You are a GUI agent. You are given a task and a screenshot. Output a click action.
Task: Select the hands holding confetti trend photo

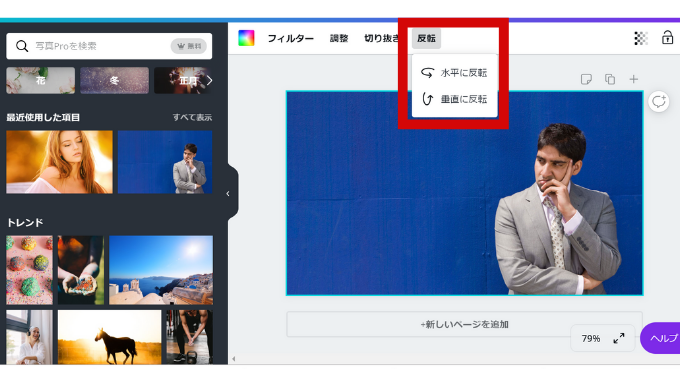(81, 270)
